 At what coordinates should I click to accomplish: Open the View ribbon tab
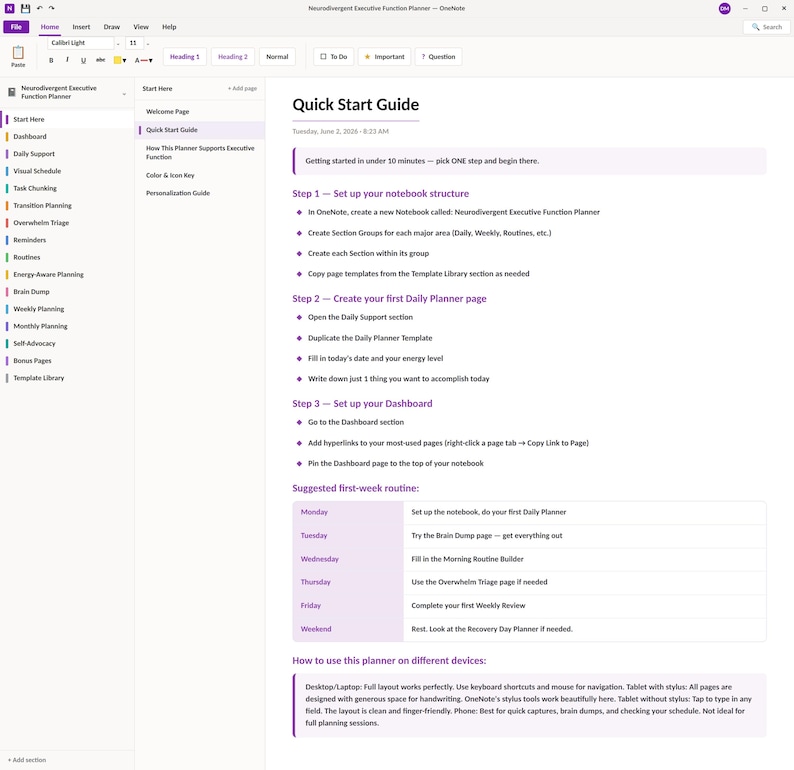coord(141,27)
